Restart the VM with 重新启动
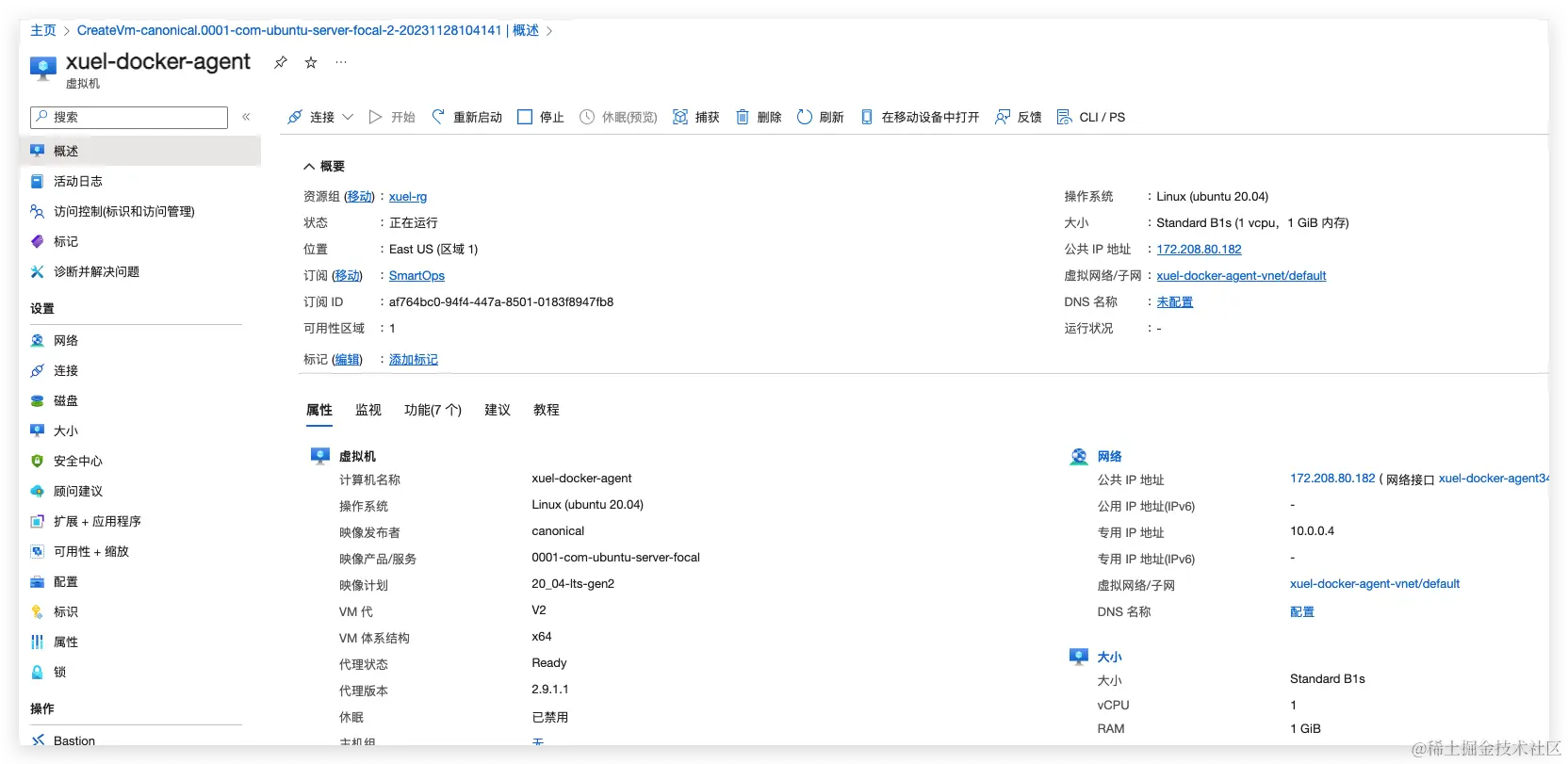Screen dimensions: 1568x764 tap(466, 117)
